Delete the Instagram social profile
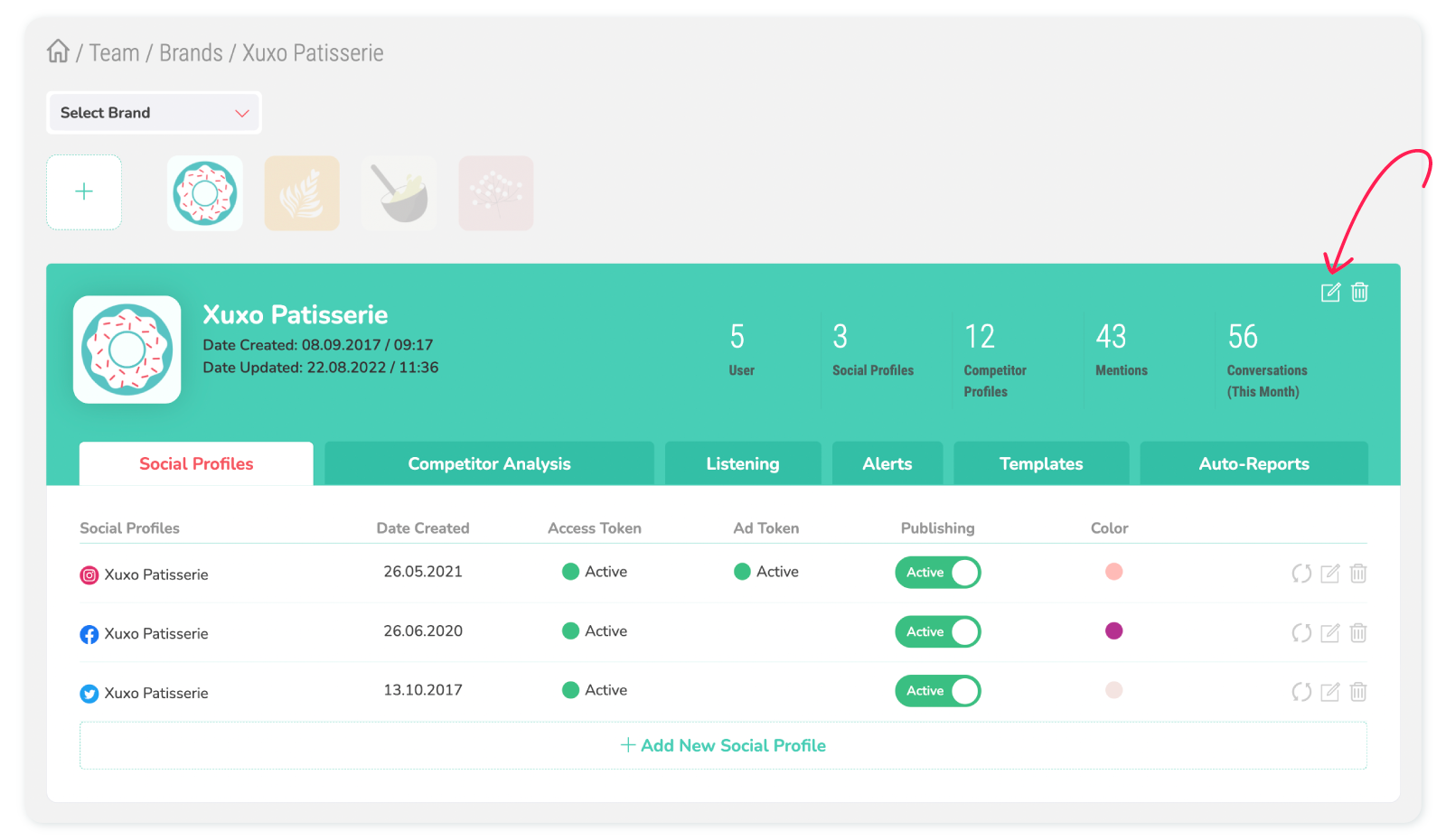The image size is (1446, 840). click(x=1358, y=574)
